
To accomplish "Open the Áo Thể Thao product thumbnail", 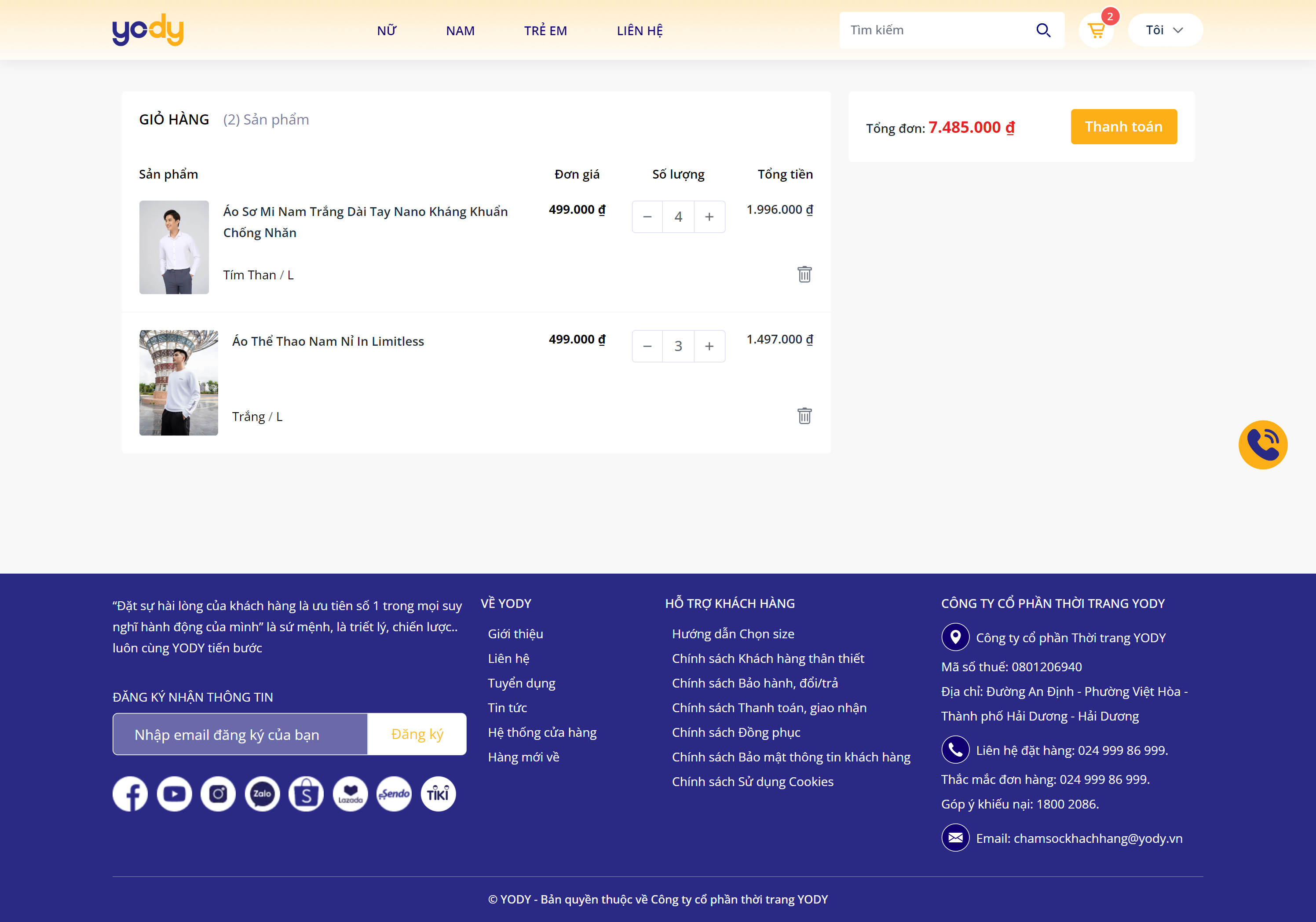I will click(178, 382).
